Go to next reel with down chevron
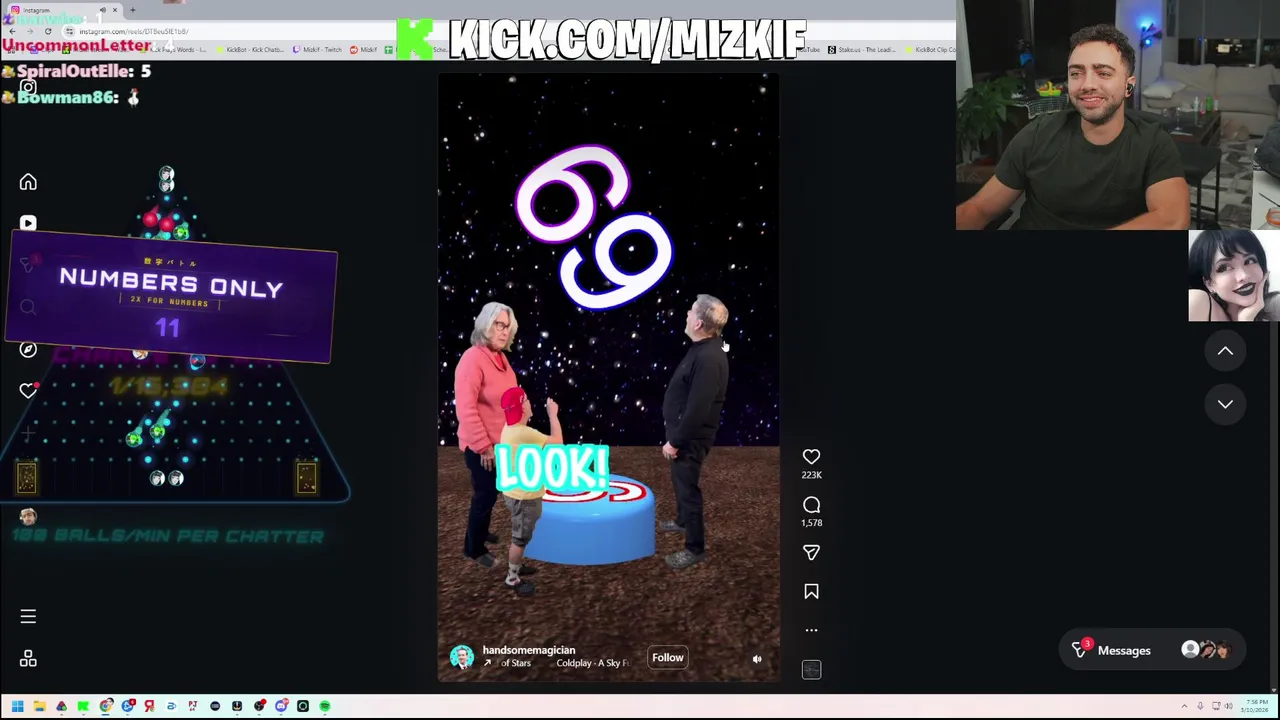This screenshot has width=1280, height=720. [1225, 404]
